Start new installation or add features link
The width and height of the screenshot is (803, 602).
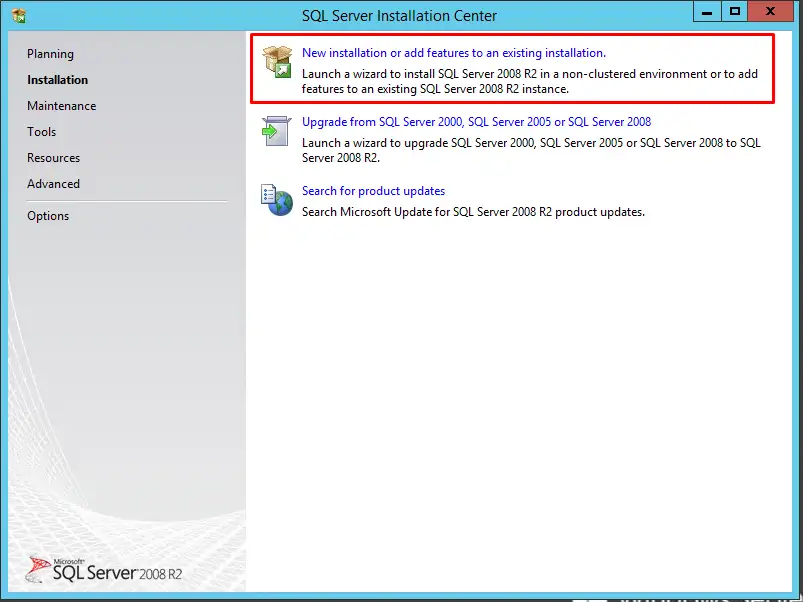pyautogui.click(x=454, y=53)
